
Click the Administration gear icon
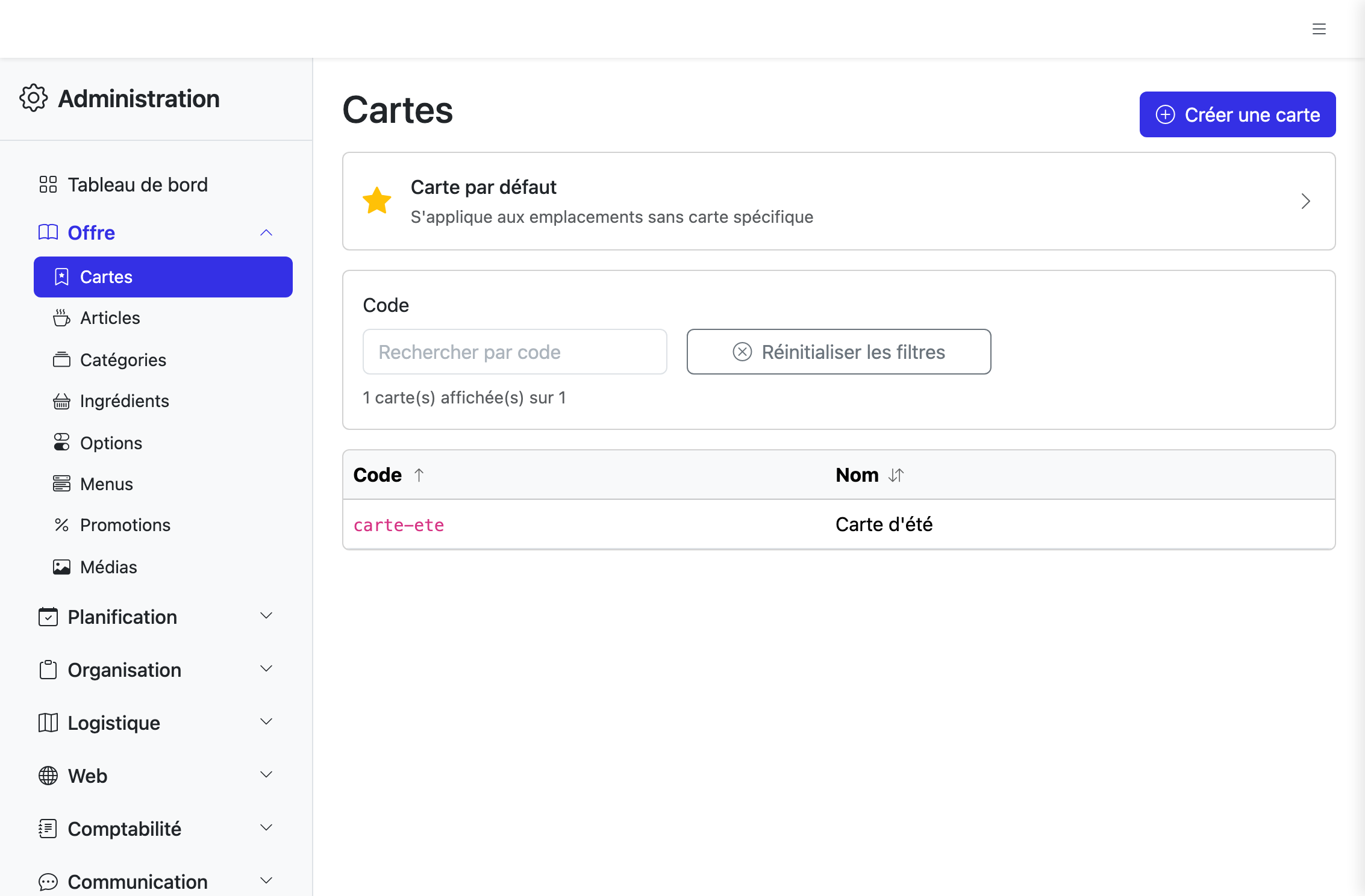[33, 98]
